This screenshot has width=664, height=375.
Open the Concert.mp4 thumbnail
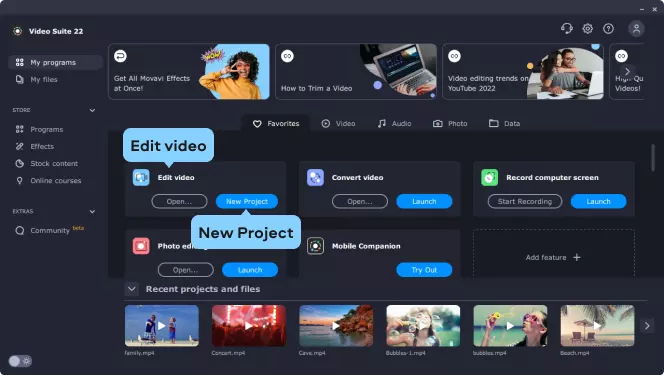point(249,326)
